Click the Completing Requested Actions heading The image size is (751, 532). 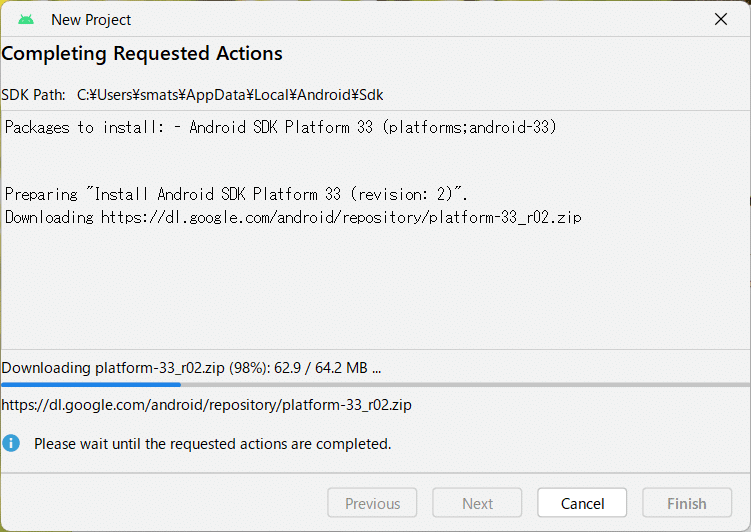tap(142, 53)
